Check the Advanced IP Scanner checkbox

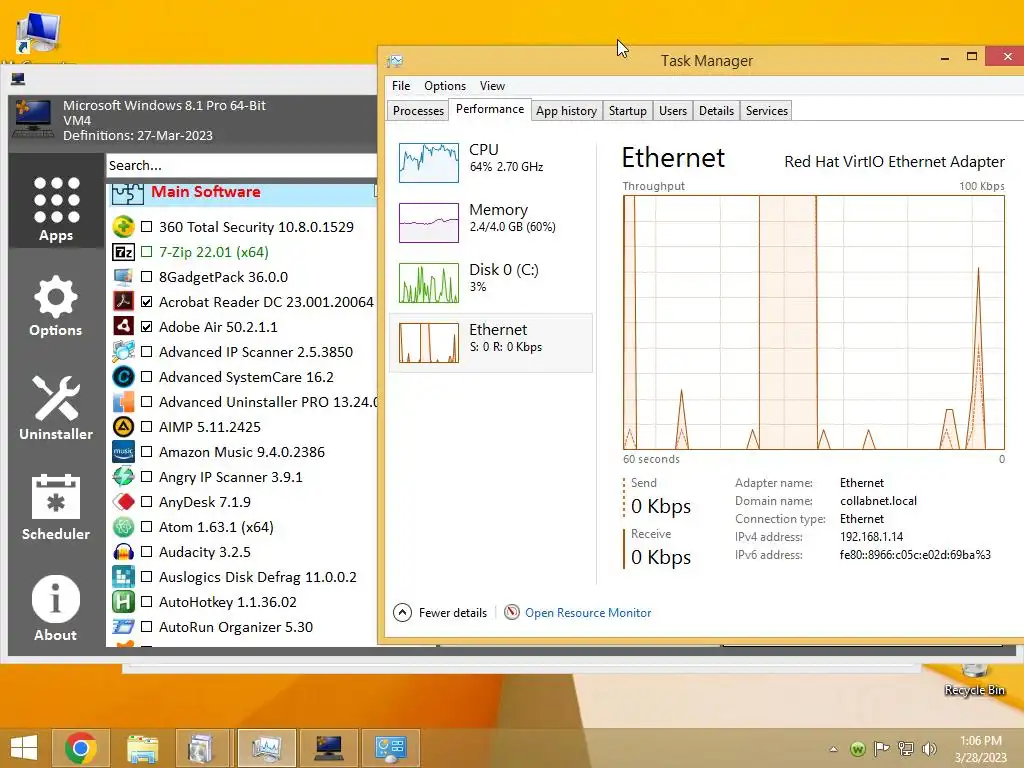(146, 351)
